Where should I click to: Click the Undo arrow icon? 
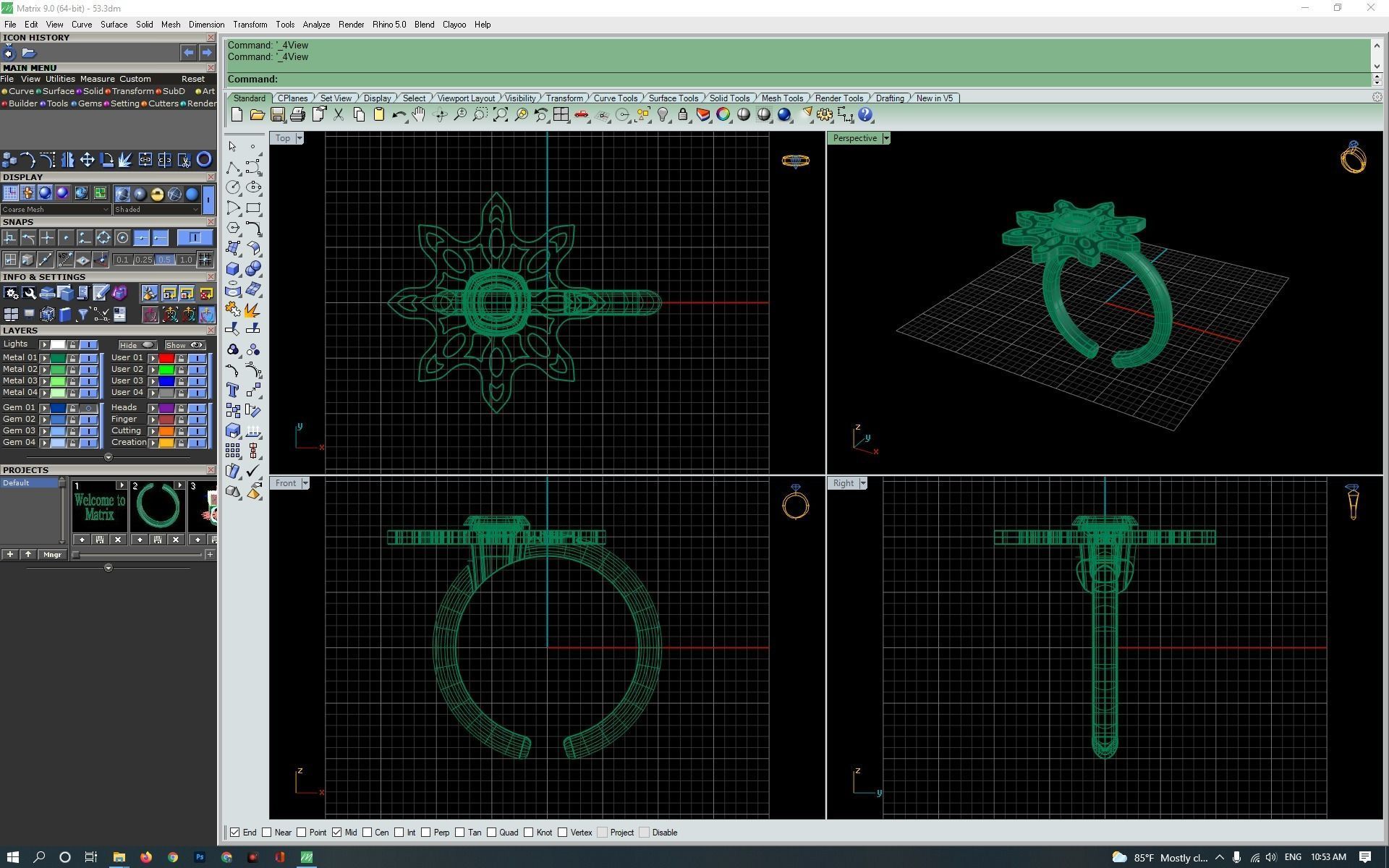tap(399, 115)
